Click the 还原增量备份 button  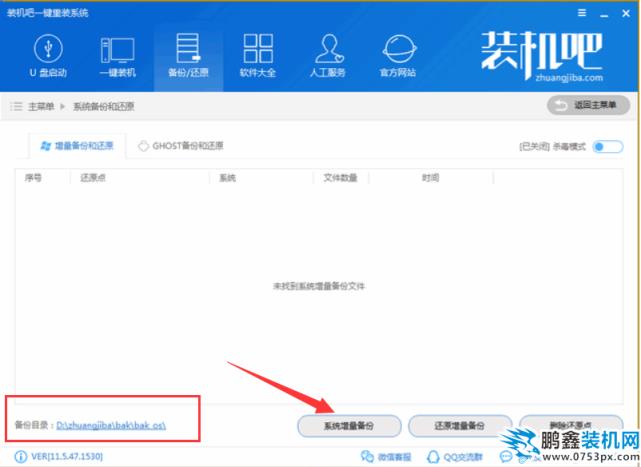point(459,426)
